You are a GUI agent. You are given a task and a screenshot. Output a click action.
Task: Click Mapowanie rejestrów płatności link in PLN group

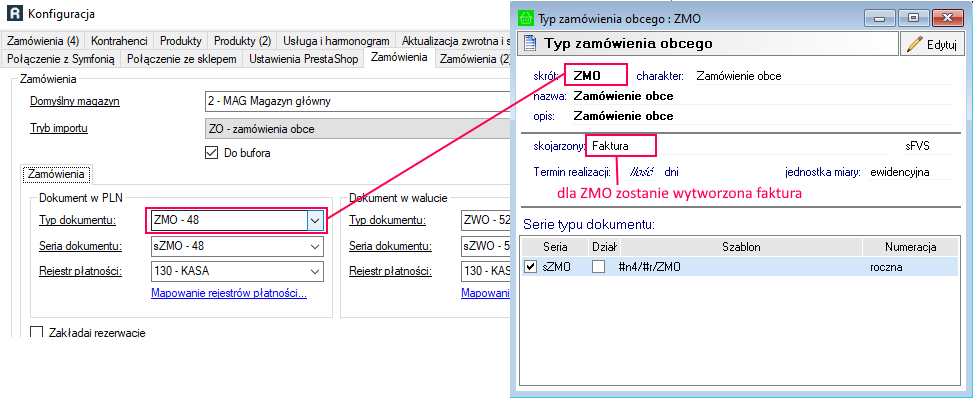229,293
